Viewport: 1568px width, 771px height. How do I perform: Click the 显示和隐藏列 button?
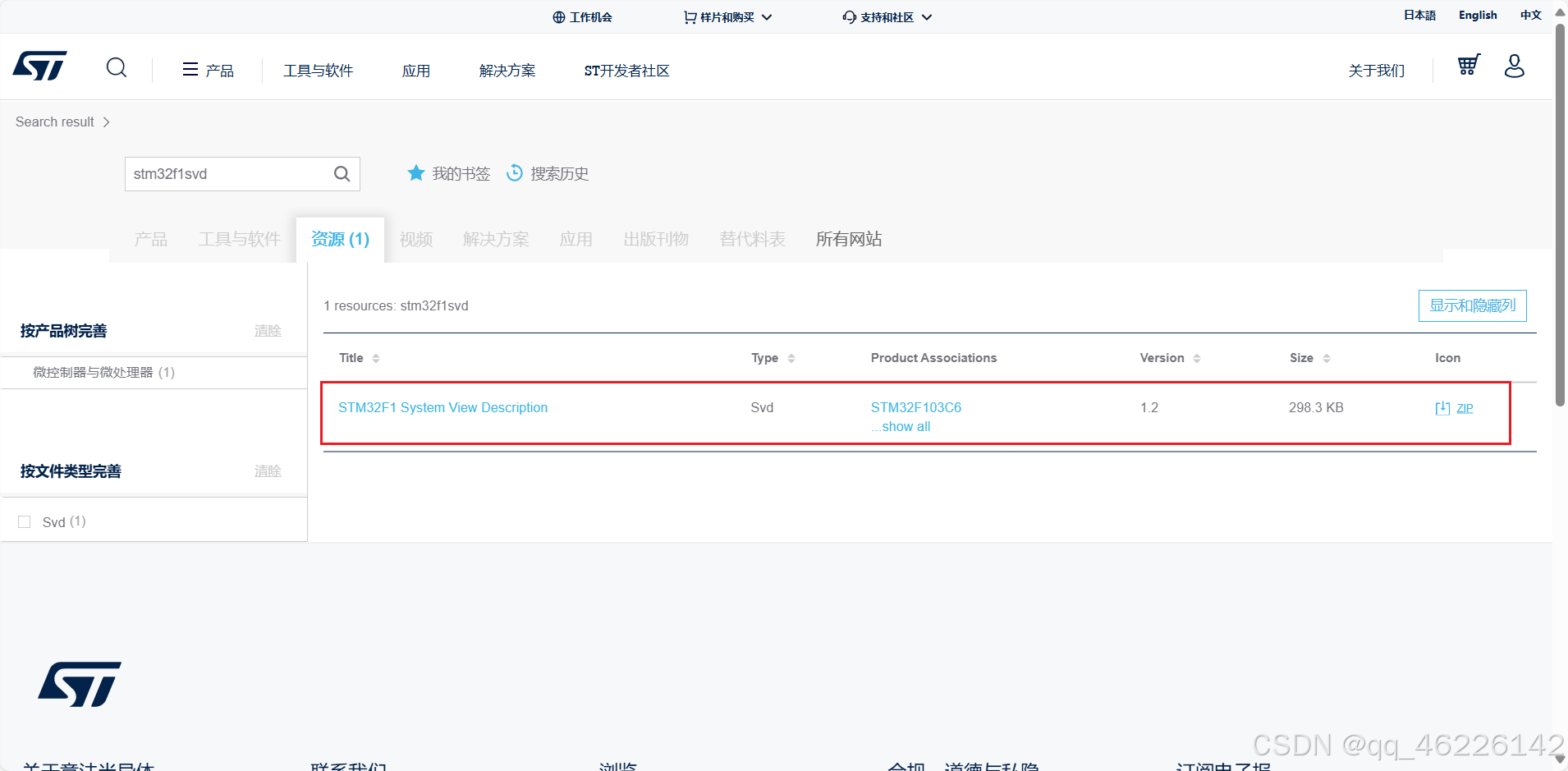click(1473, 305)
